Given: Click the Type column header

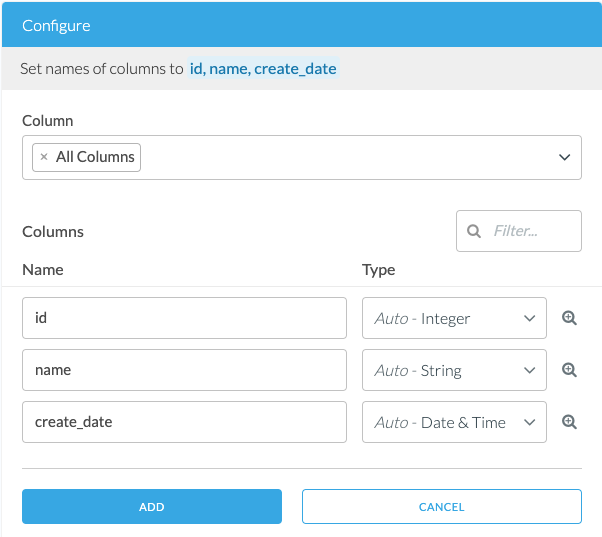Looking at the screenshot, I should [378, 269].
